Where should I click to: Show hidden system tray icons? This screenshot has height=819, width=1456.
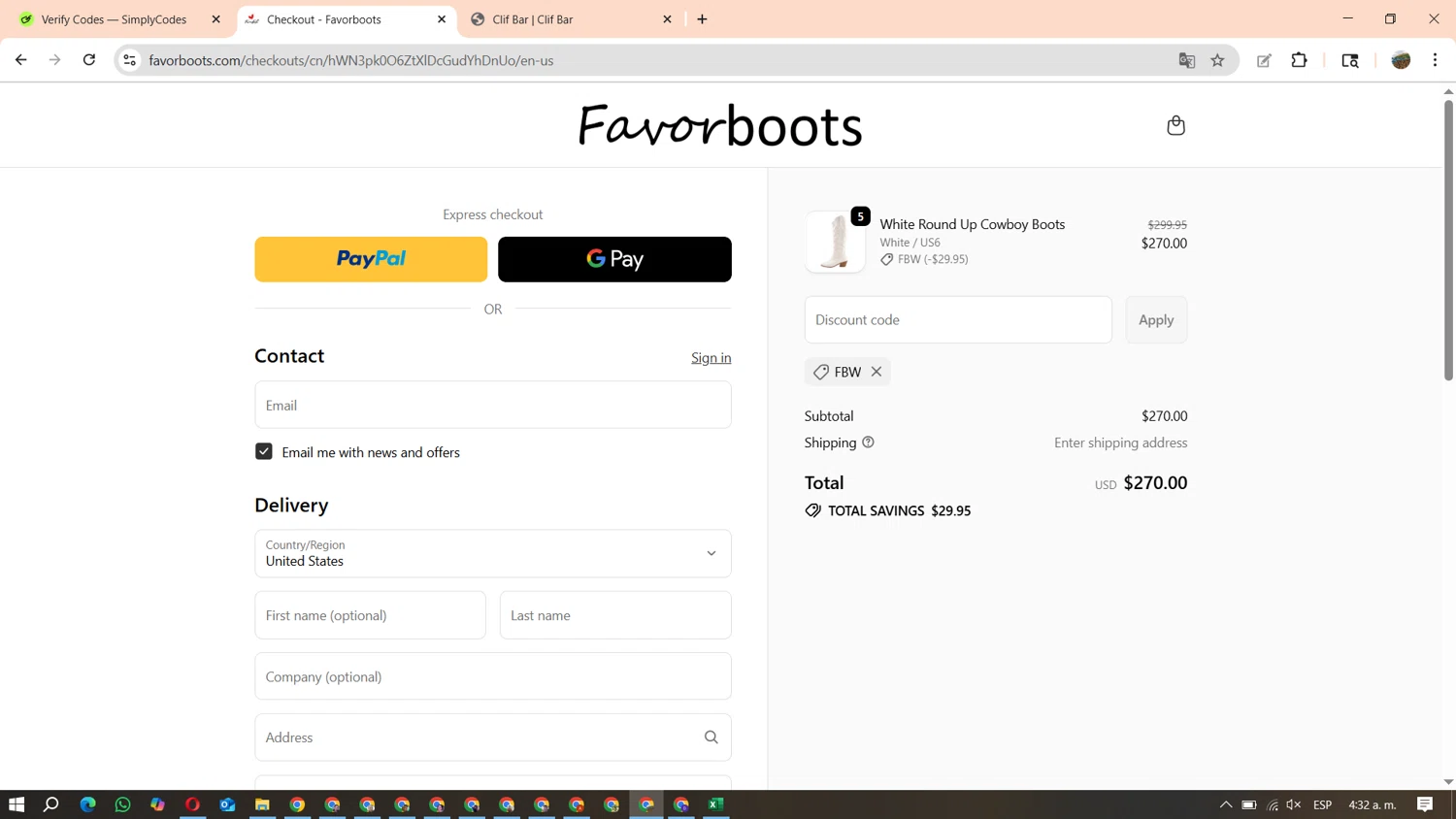tap(1226, 804)
